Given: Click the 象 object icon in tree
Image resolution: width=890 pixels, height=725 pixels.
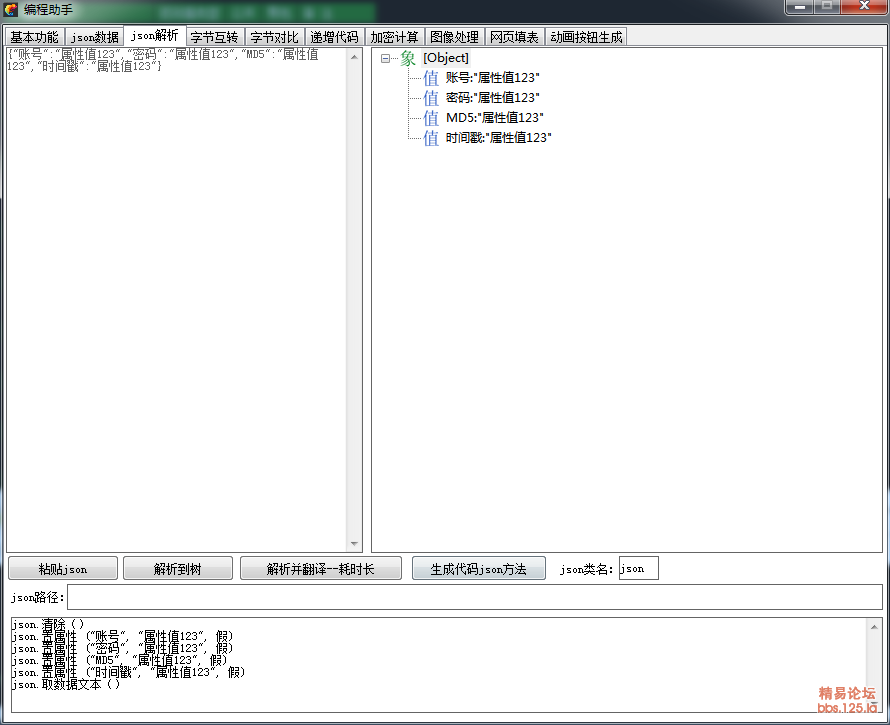Looking at the screenshot, I should pyautogui.click(x=408, y=58).
